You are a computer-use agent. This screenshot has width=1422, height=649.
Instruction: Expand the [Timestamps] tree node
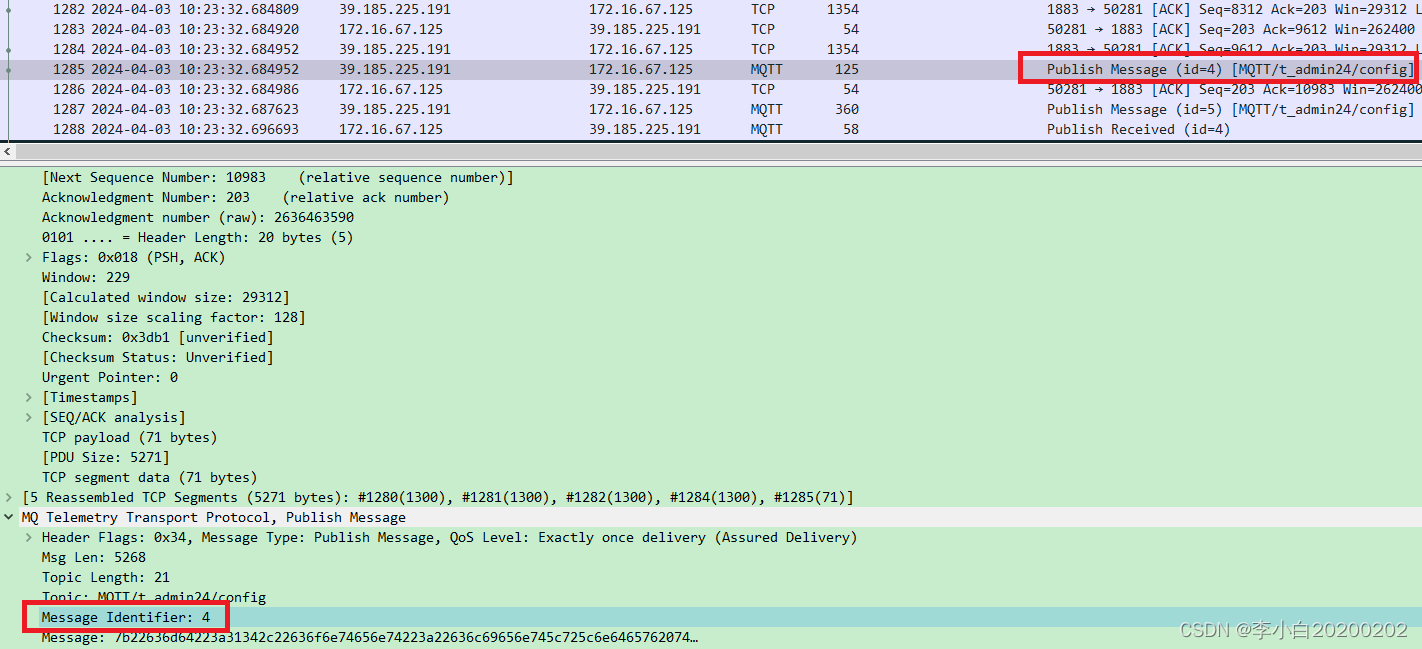[28, 397]
